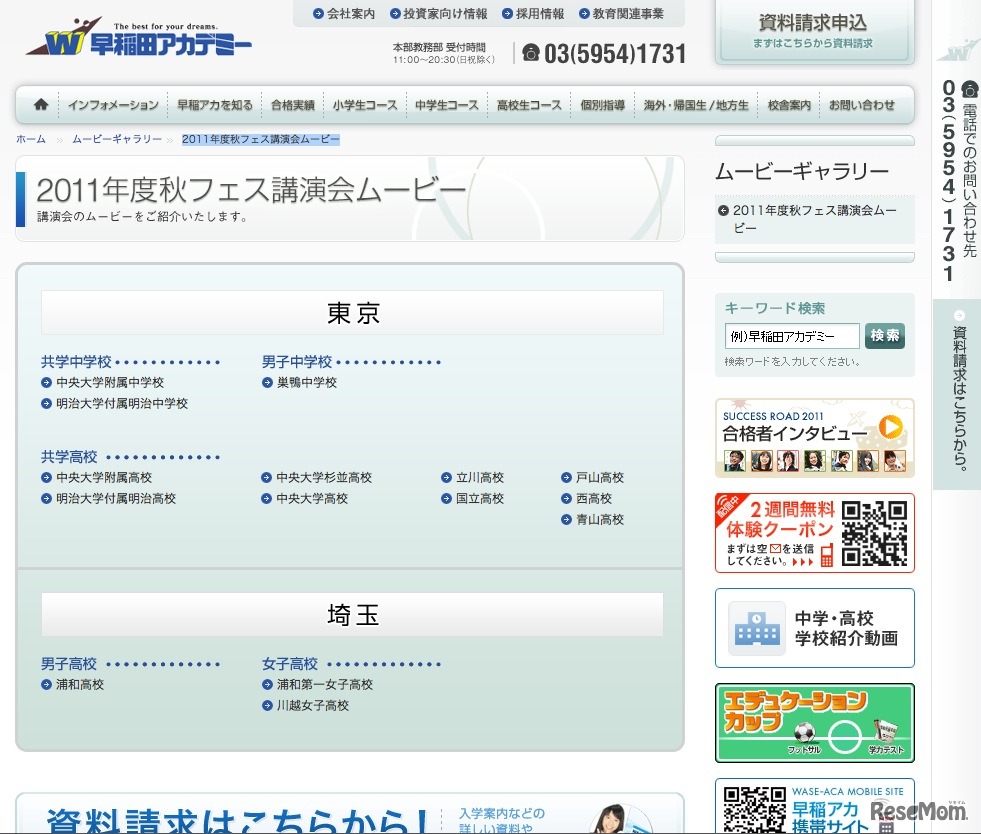Click the home icon in navigation bar
The height and width of the screenshot is (834, 981).
tap(41, 104)
